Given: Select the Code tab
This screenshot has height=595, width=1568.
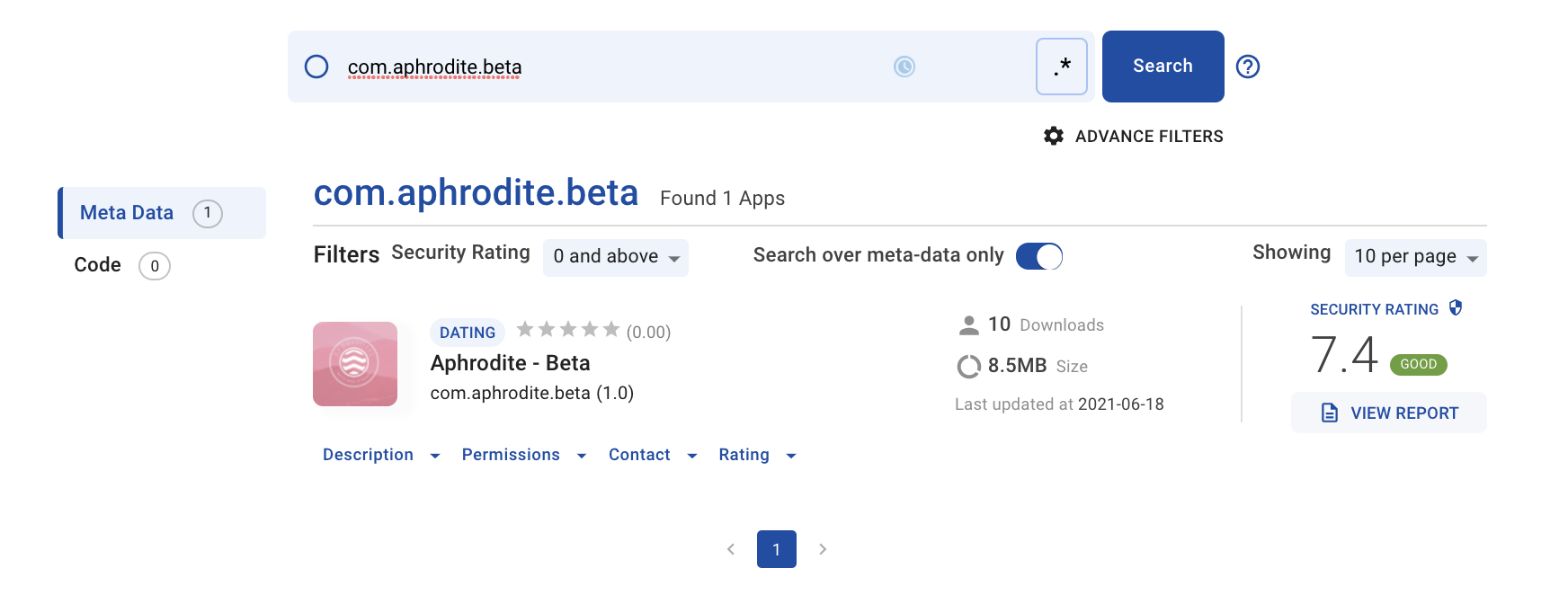Looking at the screenshot, I should 121,265.
